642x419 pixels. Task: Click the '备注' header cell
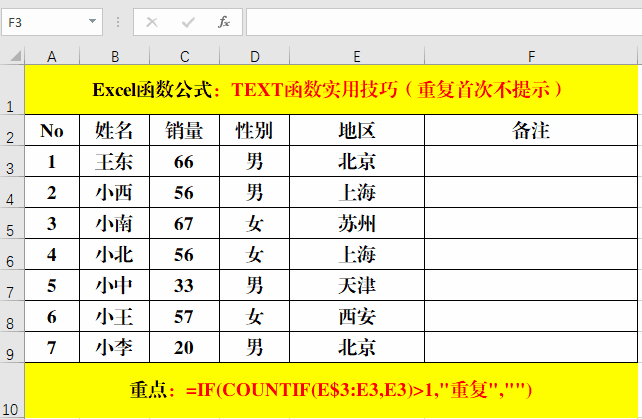531,130
